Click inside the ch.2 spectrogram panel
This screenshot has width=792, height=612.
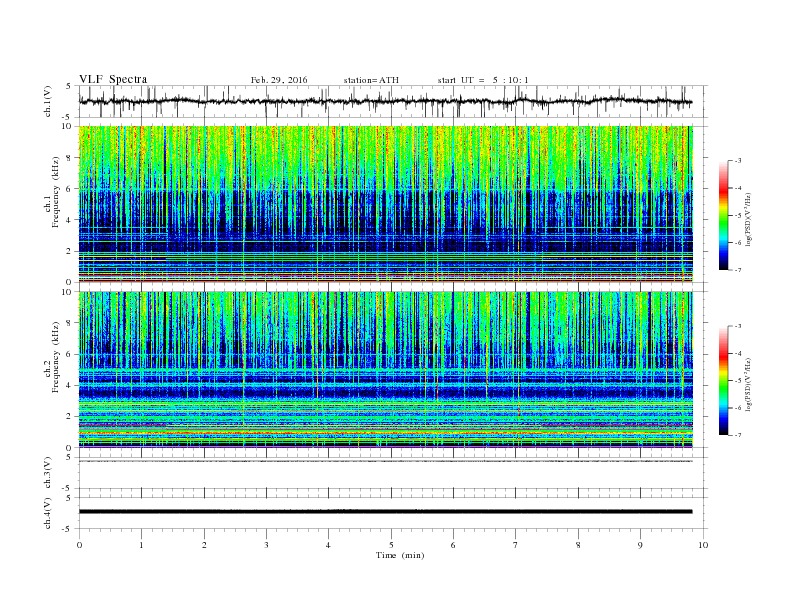coord(385,369)
